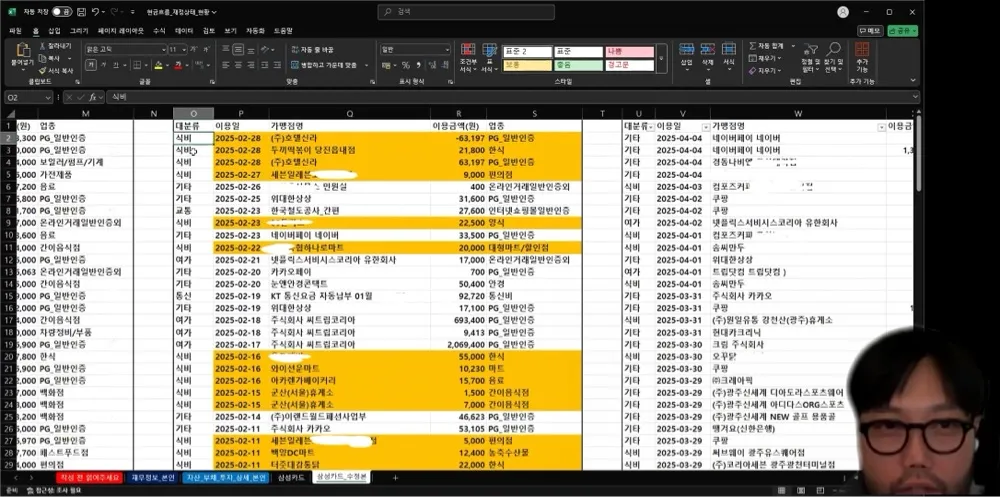
Task: Open the 일반 number format dropdown
Action: pos(447,49)
